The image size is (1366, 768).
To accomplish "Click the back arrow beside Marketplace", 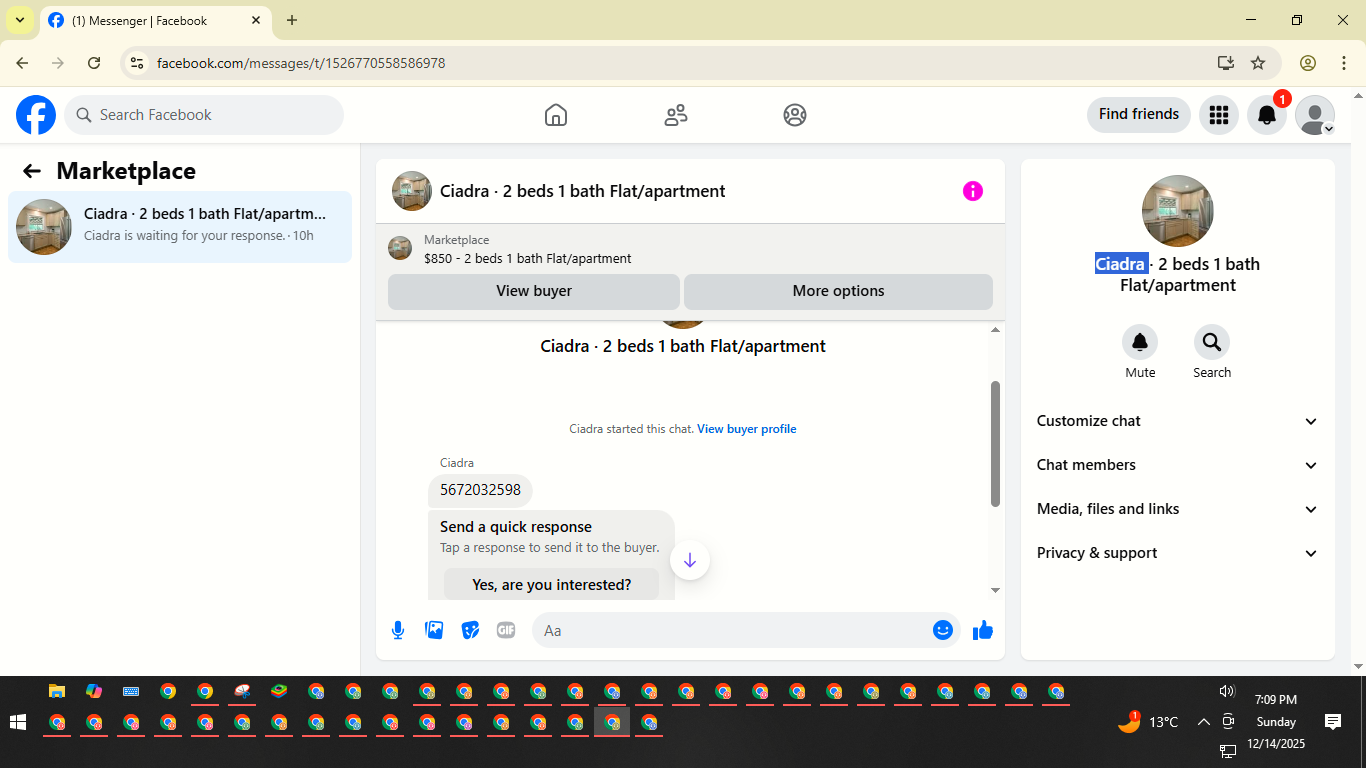I will pyautogui.click(x=32, y=171).
